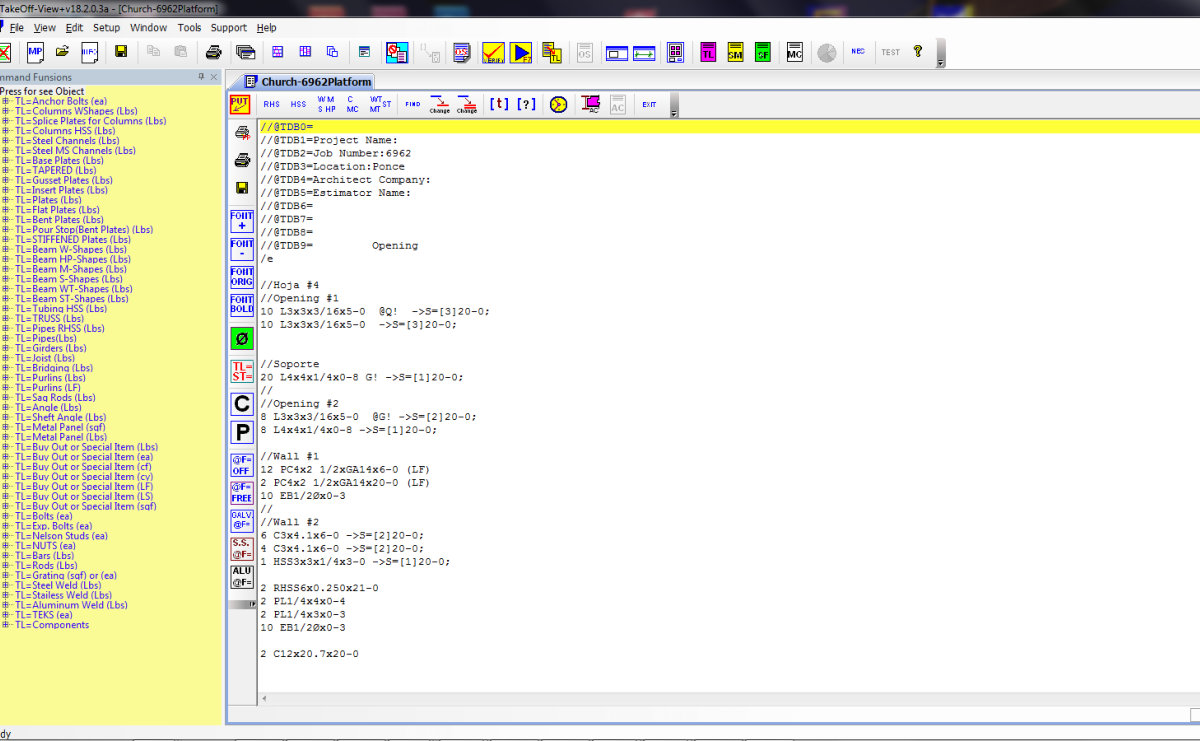Click the yellow question mark help icon
This screenshot has width=1200, height=741.
tap(918, 52)
